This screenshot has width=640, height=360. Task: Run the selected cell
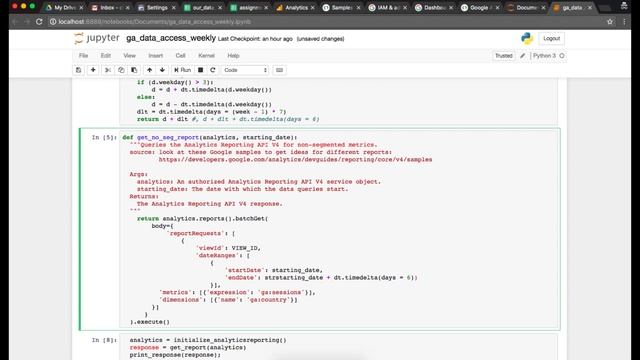182,70
